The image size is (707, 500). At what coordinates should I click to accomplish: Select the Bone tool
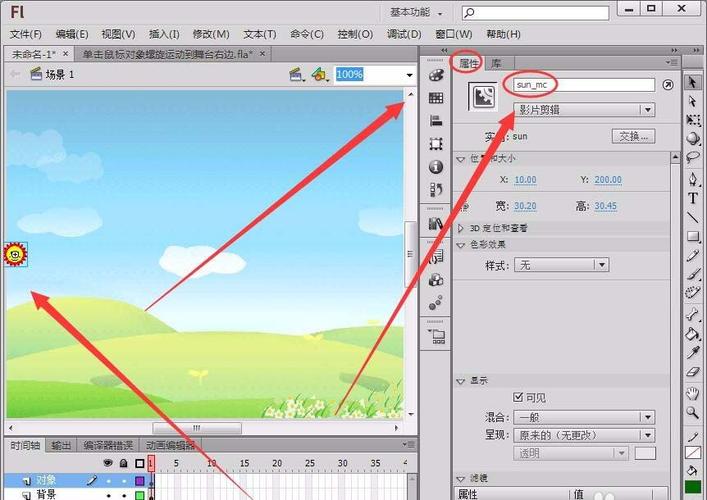[x=693, y=314]
